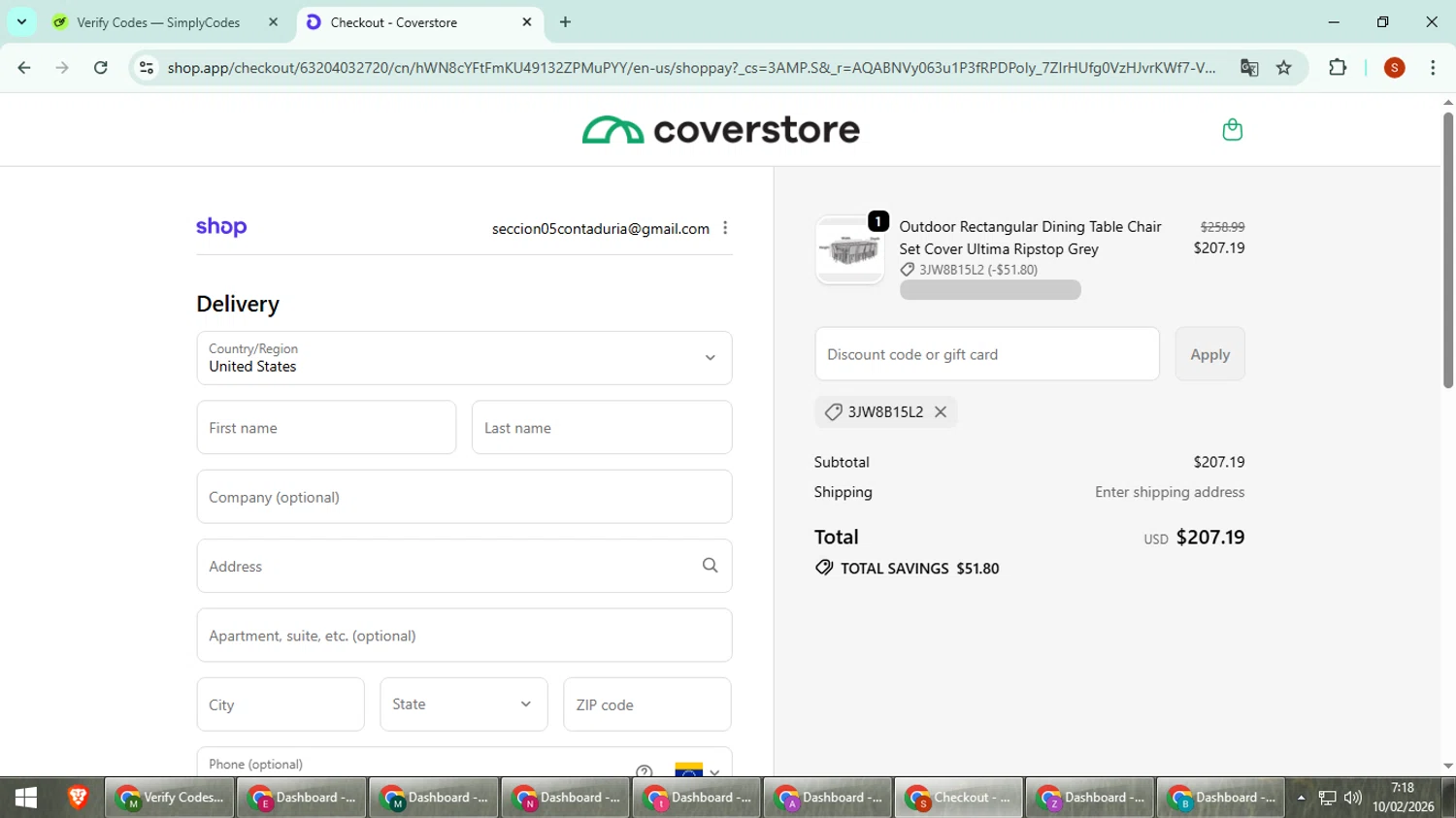Bookmark this page with star icon
Screen dimensions: 1456x818
click(x=1284, y=68)
